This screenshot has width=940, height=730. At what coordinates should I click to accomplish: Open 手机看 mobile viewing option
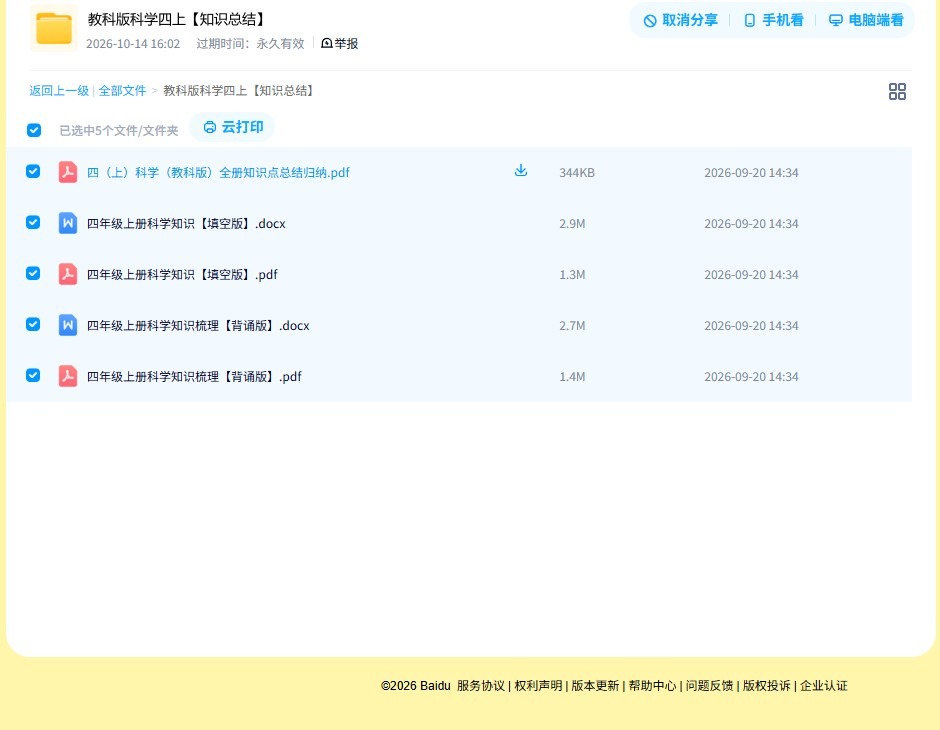773,20
